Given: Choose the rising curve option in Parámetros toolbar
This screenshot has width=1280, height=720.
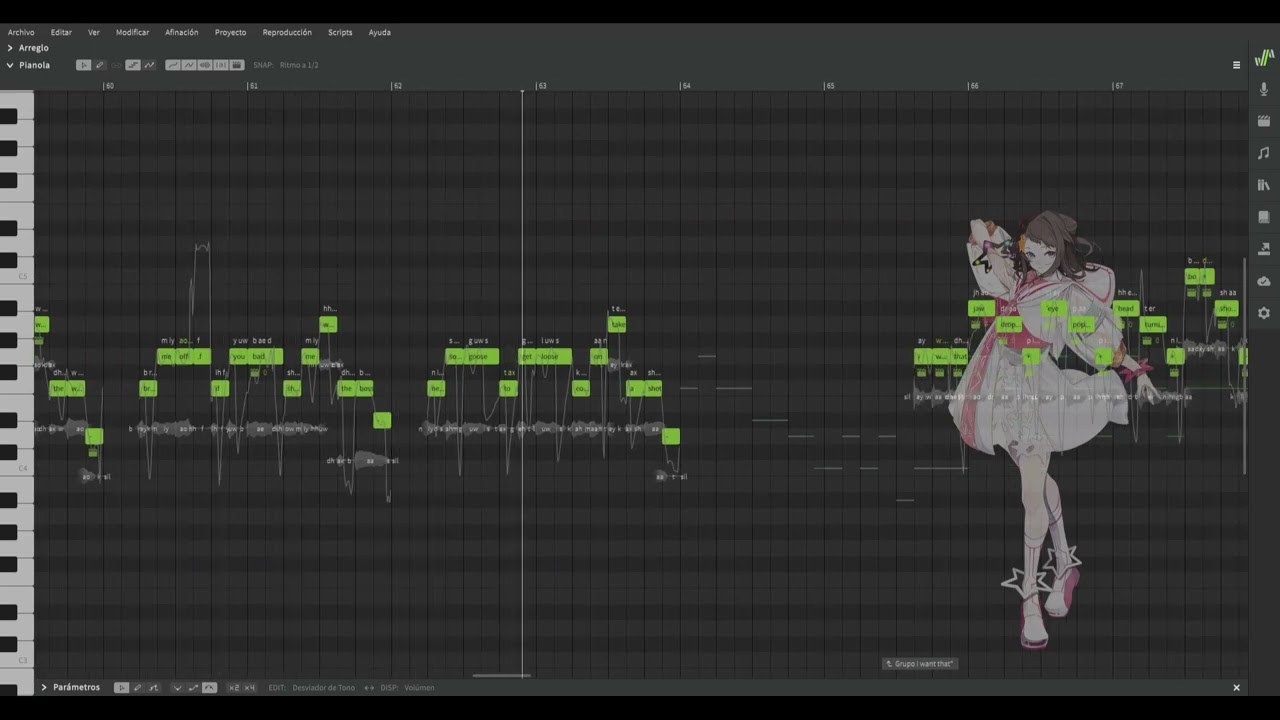Looking at the screenshot, I should coord(193,688).
